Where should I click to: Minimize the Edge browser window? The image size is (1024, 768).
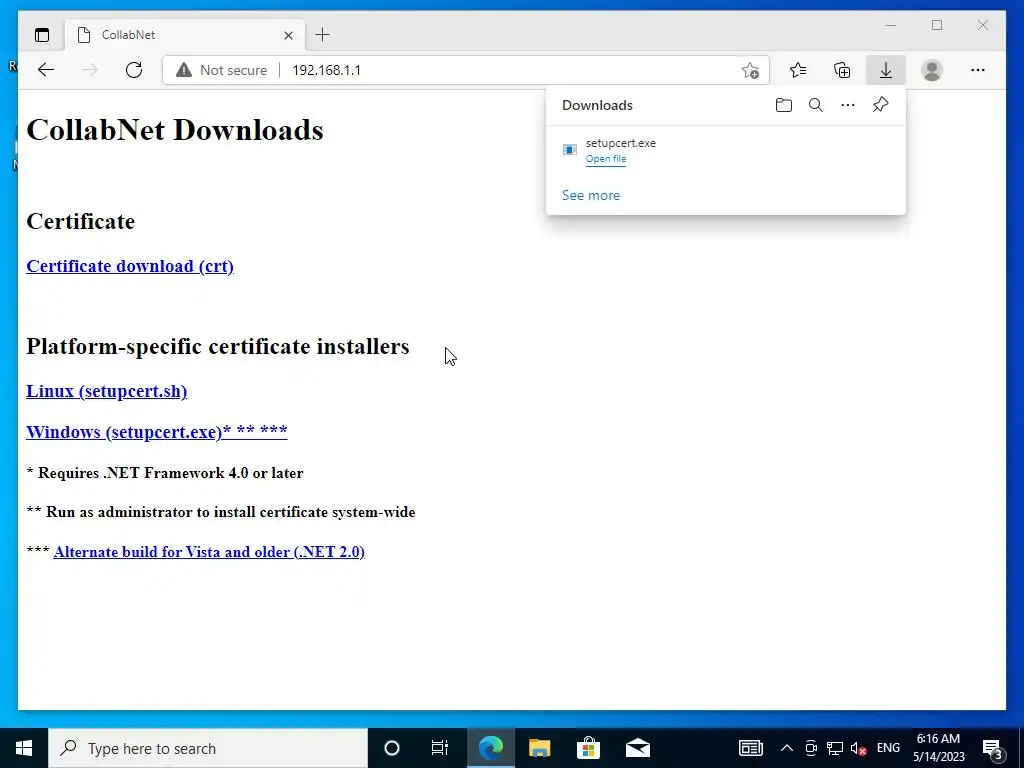(x=891, y=25)
